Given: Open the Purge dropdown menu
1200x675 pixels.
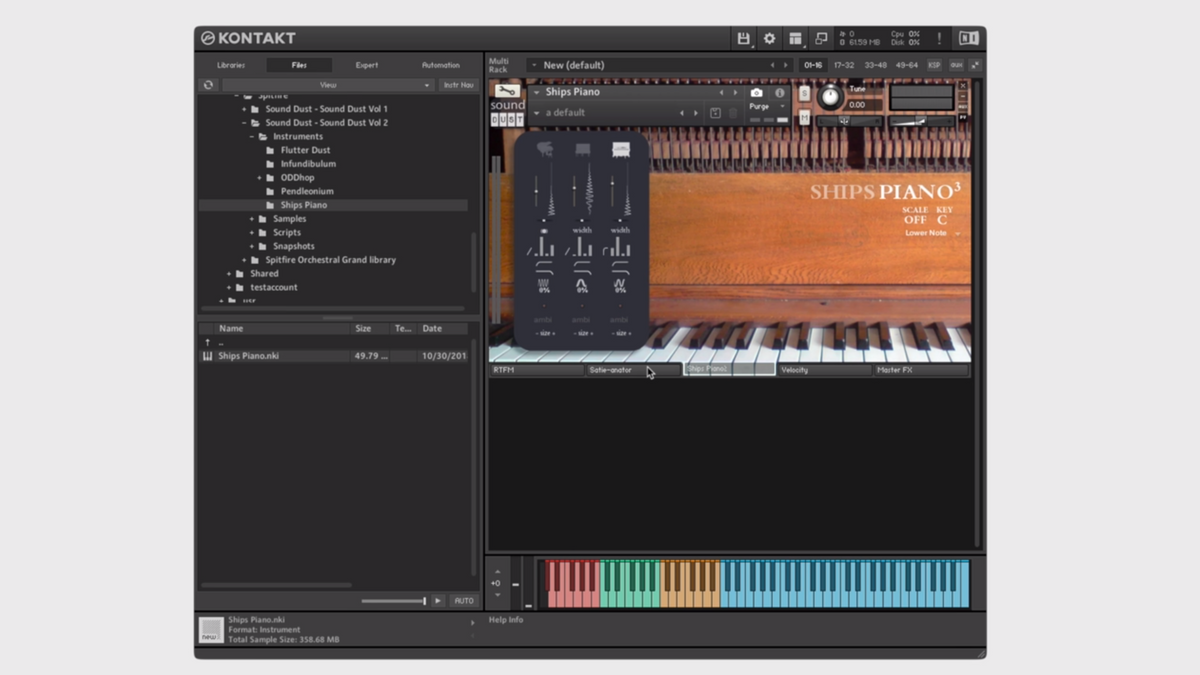Looking at the screenshot, I should (766, 106).
